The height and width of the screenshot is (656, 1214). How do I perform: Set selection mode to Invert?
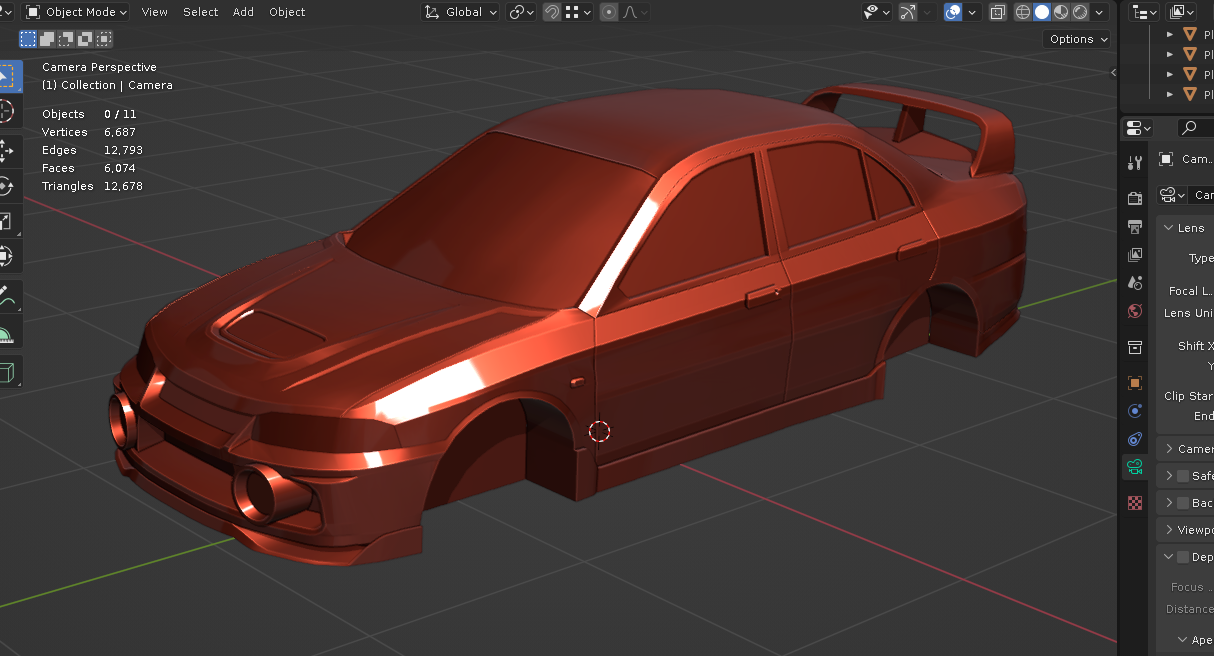point(85,39)
